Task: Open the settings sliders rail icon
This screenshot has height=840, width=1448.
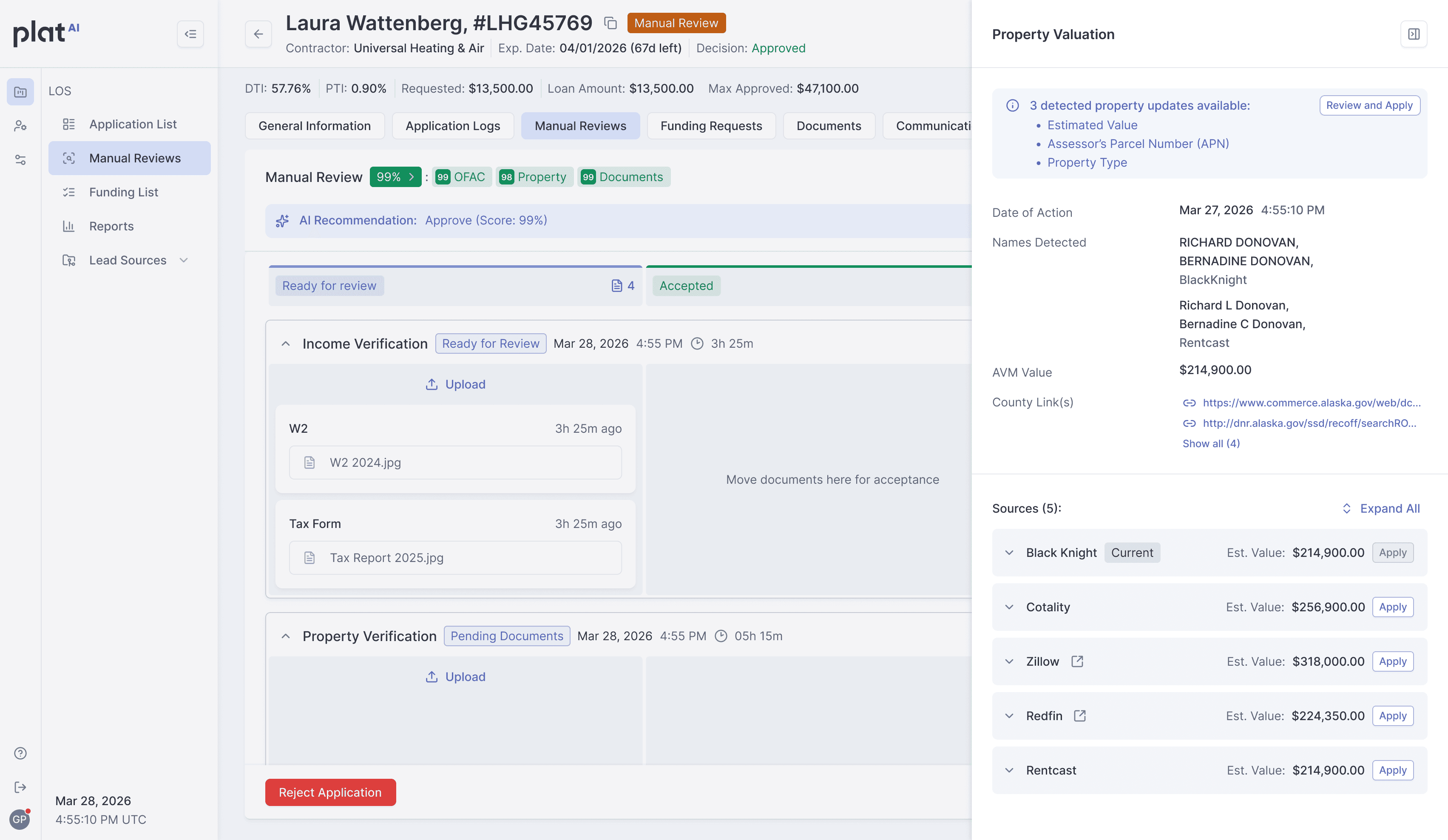Action: coord(20,159)
